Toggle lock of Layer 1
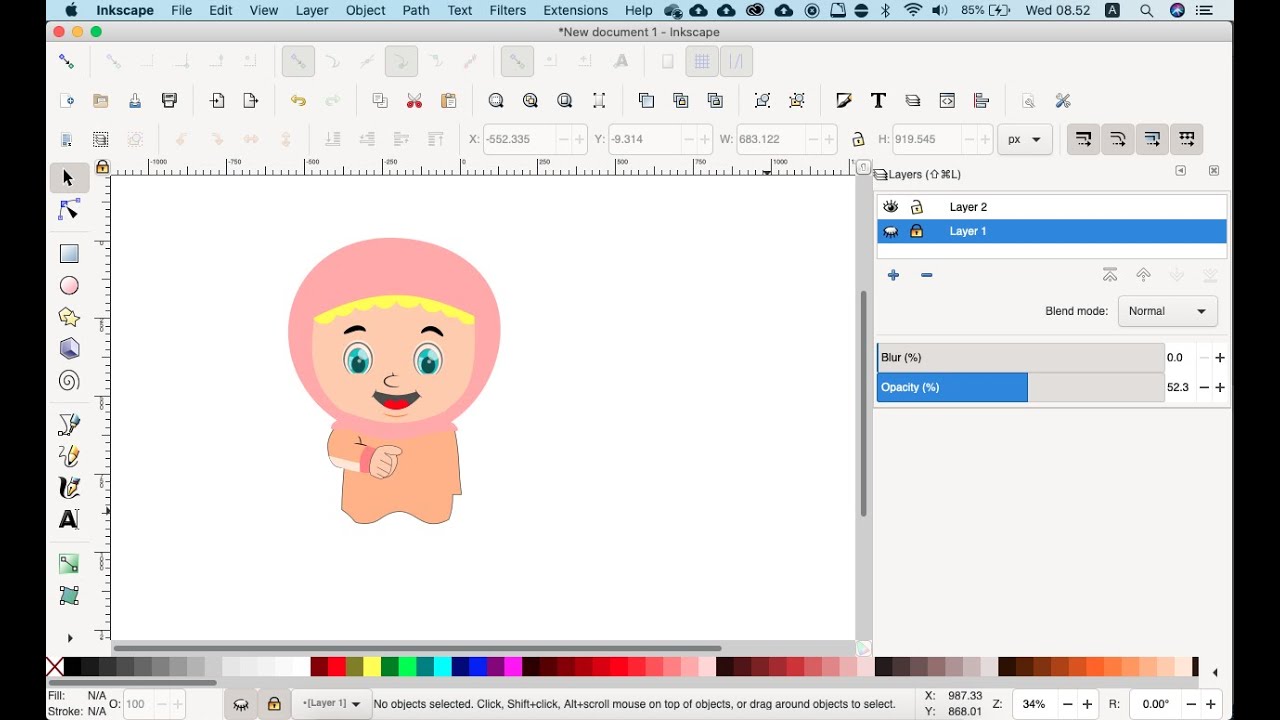The height and width of the screenshot is (720, 1280). tap(916, 231)
